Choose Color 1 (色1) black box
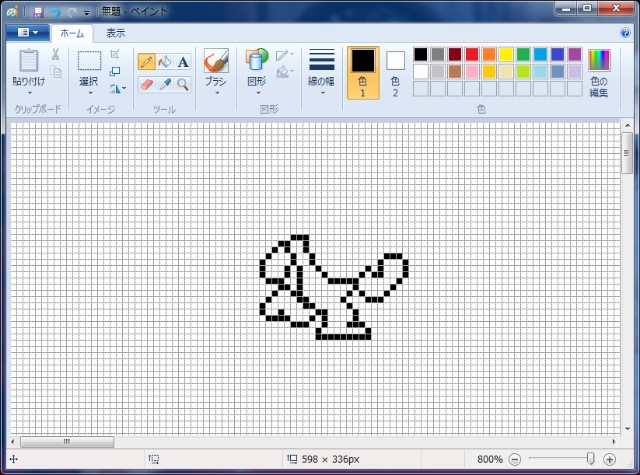This screenshot has width=640, height=475. point(363,61)
